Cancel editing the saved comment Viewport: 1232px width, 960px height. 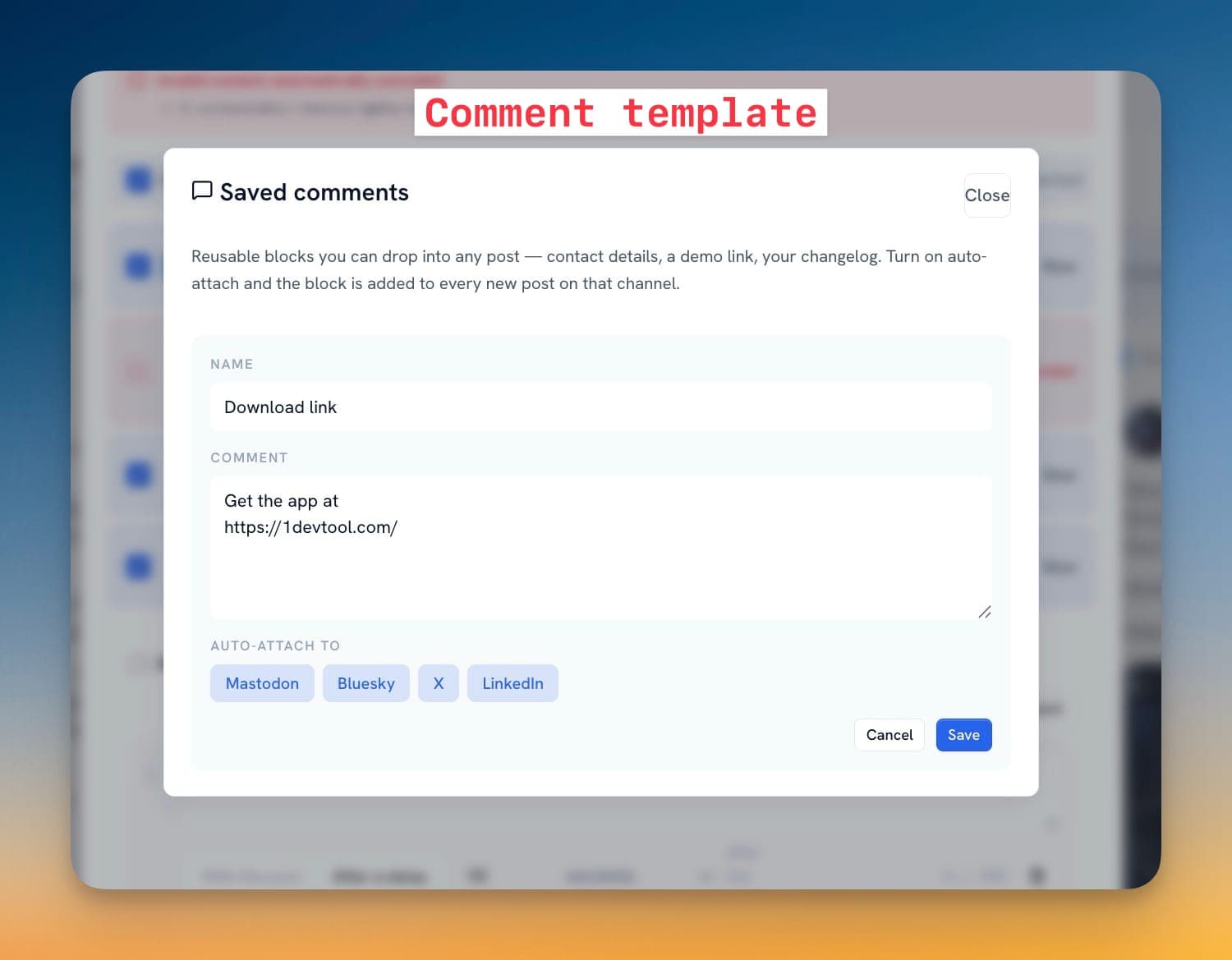tap(890, 735)
